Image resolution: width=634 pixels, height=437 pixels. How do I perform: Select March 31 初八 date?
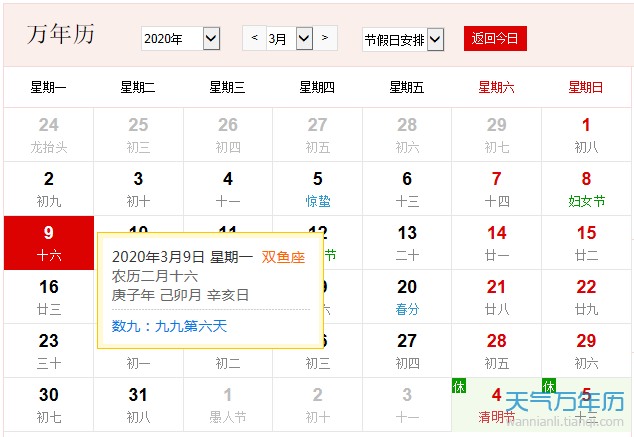click(138, 405)
